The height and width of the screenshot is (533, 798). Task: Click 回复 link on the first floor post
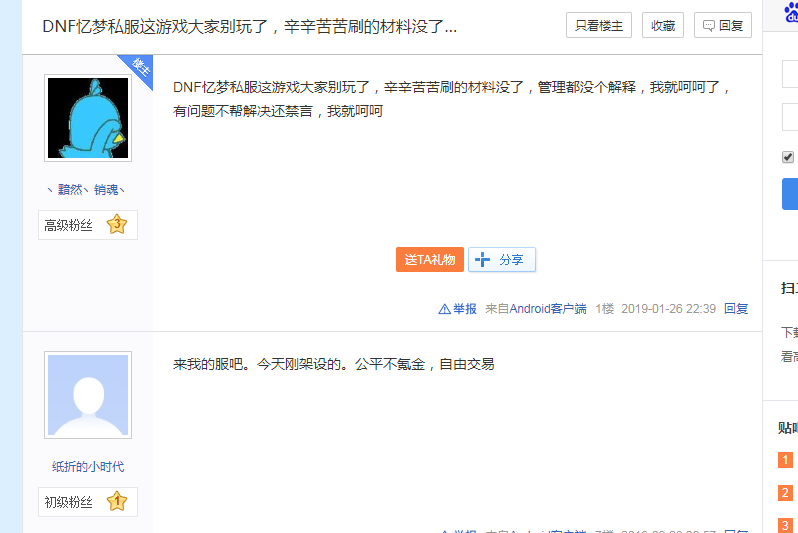click(735, 309)
